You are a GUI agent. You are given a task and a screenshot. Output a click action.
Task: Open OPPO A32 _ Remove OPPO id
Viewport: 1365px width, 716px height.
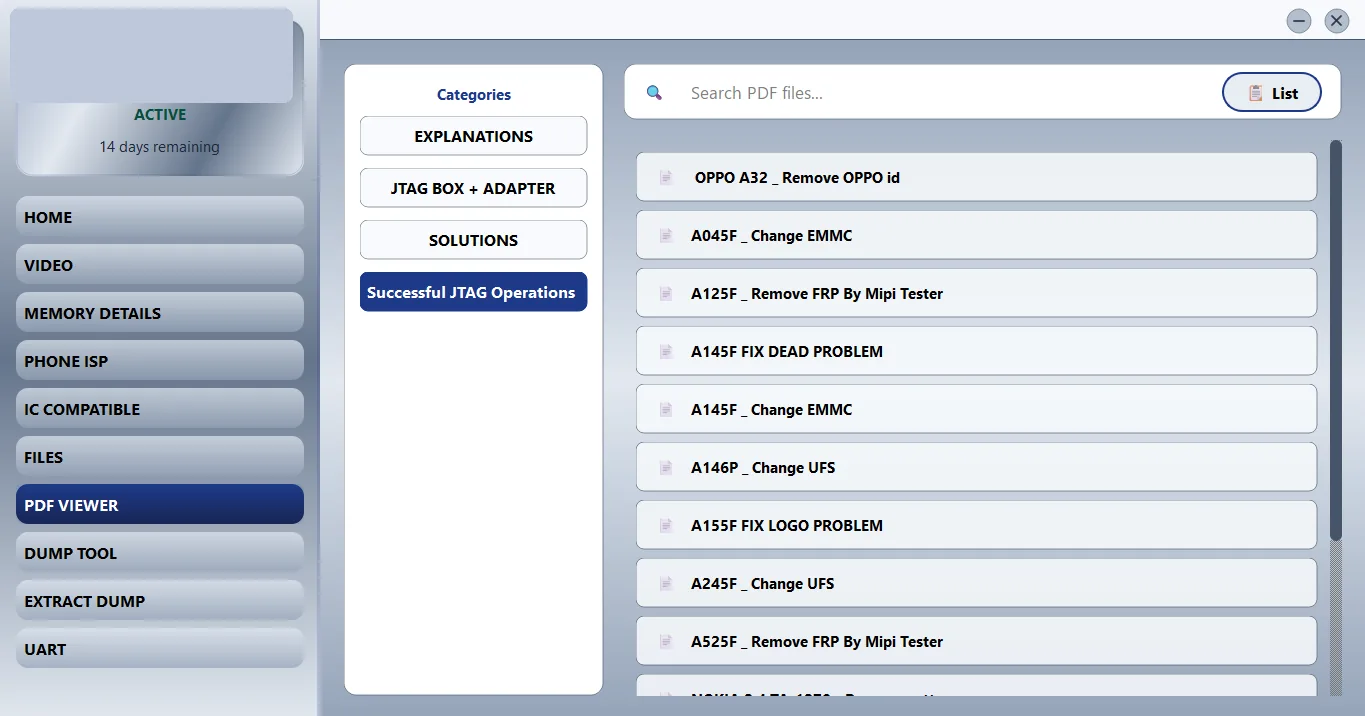(976, 177)
